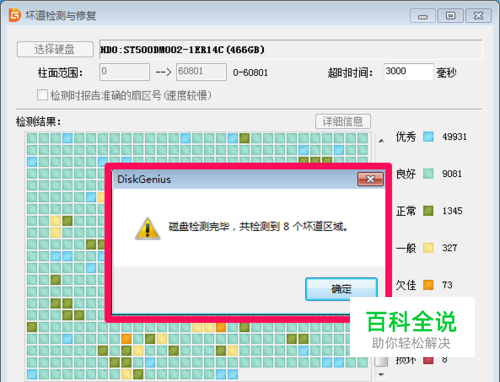Screen dimensions: 500x382
Task: Click the timeout field showing 3000
Action: pyautogui.click(x=408, y=71)
